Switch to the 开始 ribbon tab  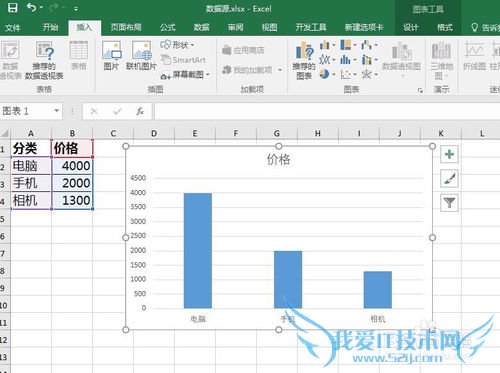click(50, 27)
